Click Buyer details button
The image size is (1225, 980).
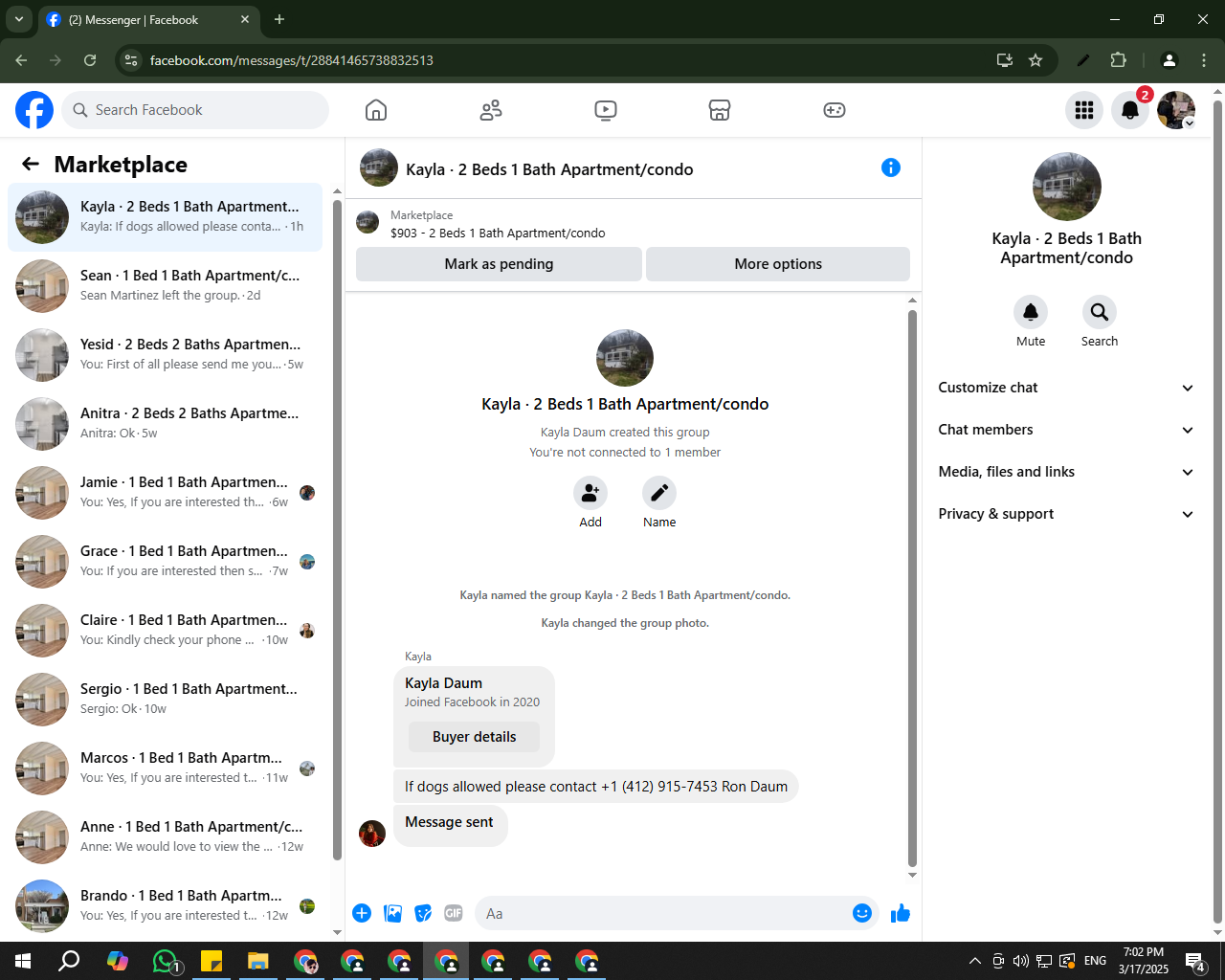click(474, 737)
